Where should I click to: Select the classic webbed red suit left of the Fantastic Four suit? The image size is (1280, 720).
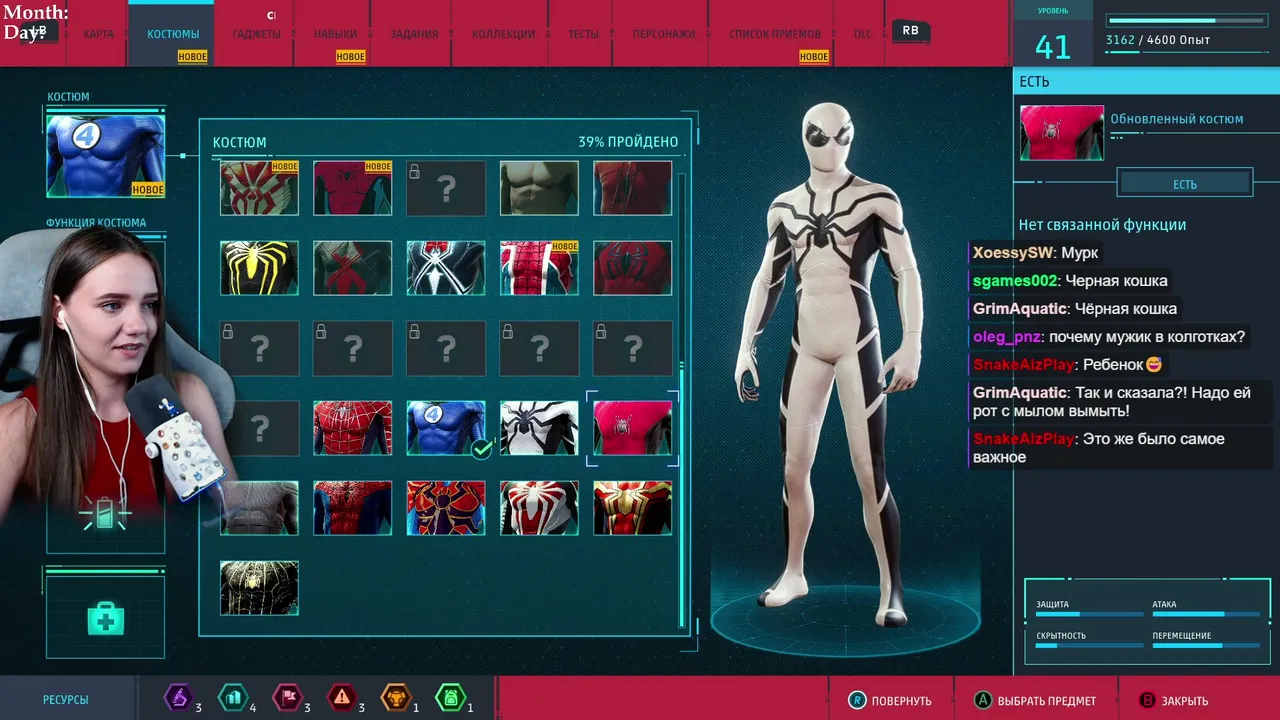[352, 428]
